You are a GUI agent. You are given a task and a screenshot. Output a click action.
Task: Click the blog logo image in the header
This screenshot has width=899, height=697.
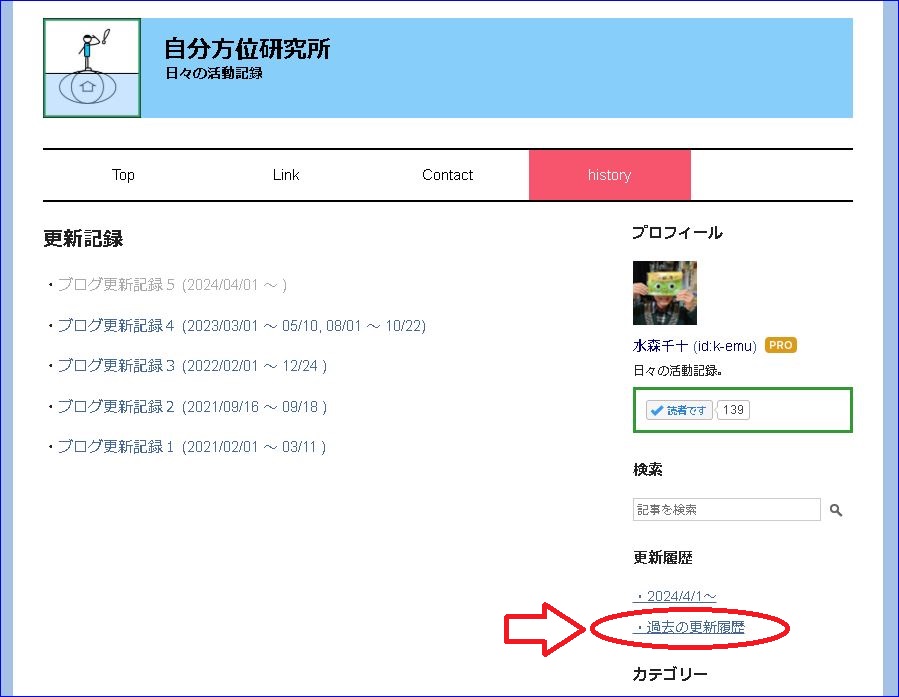click(x=92, y=68)
